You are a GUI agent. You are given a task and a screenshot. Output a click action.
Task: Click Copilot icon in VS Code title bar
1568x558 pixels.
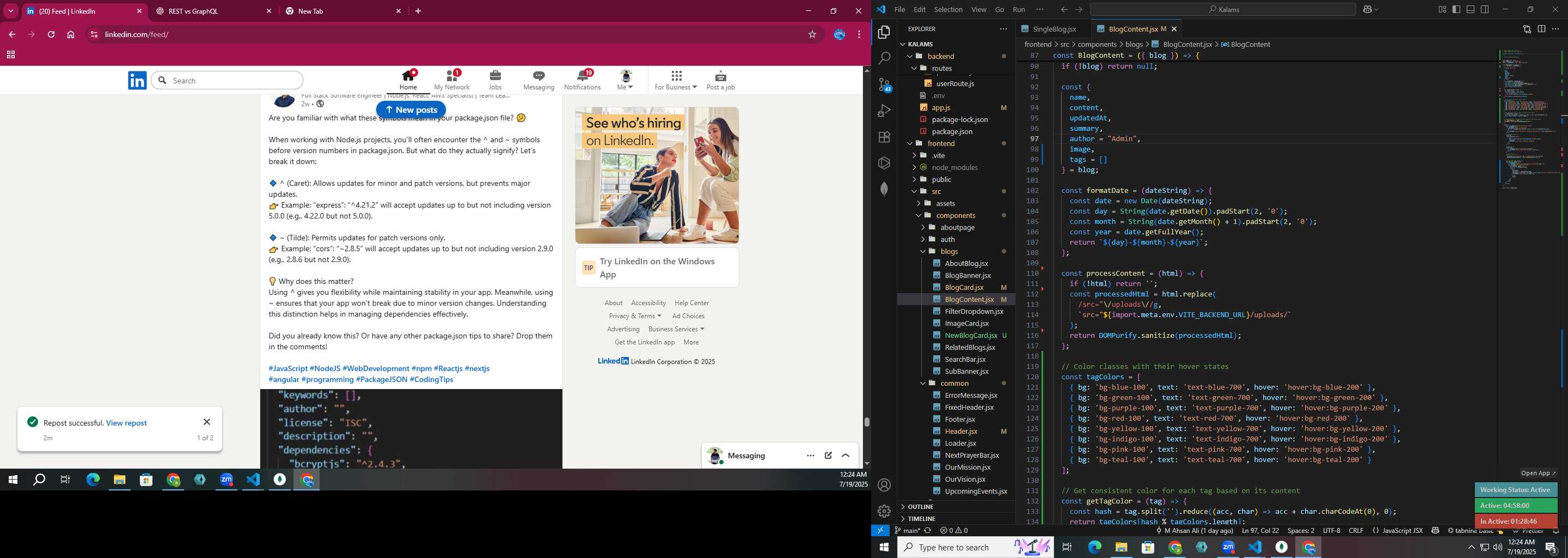[1367, 10]
